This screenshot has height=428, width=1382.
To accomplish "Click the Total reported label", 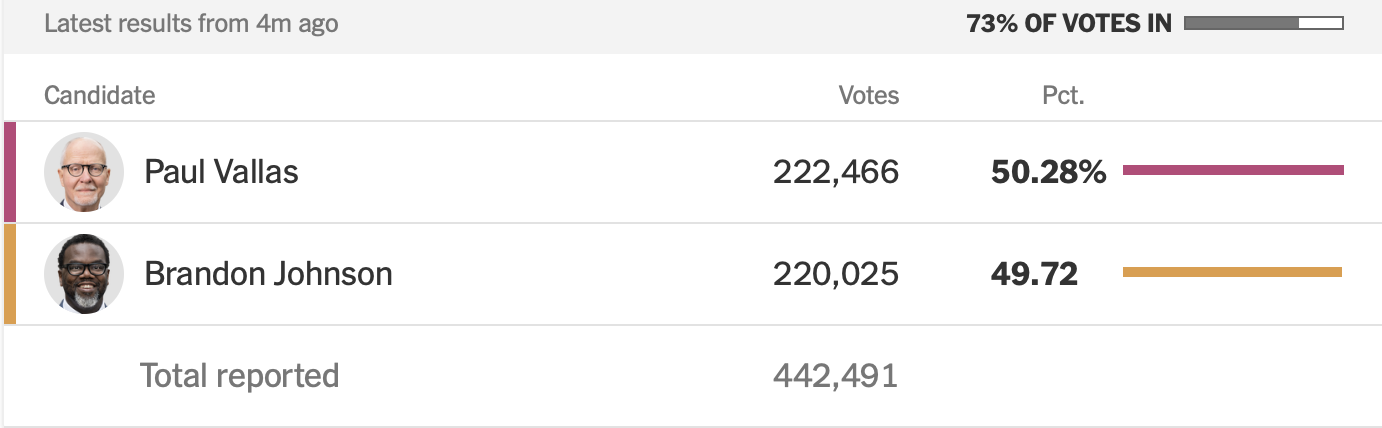I will 239,376.
